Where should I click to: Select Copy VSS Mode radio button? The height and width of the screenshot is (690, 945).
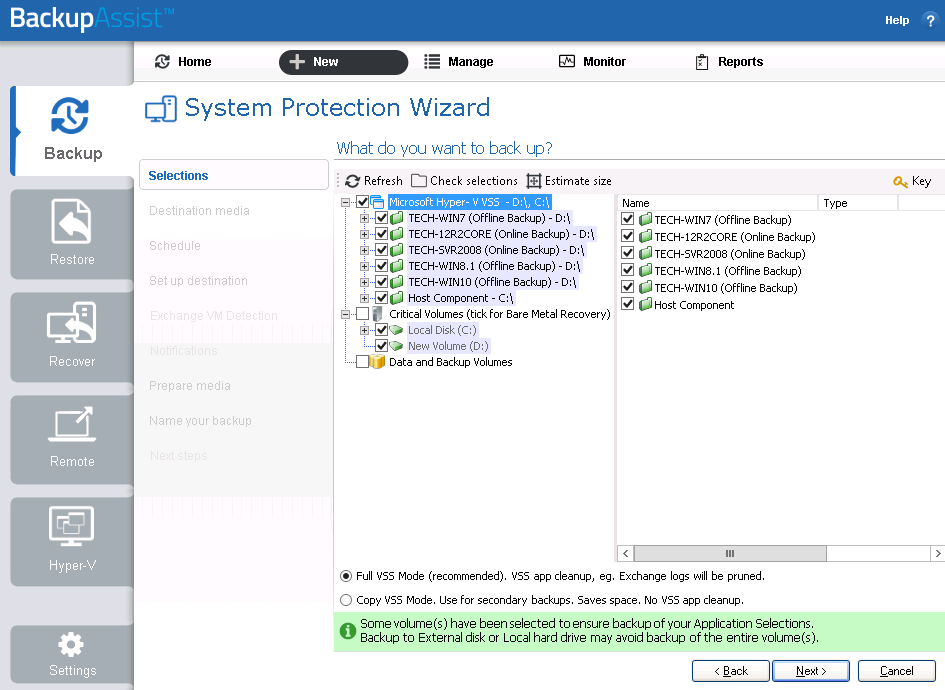(x=346, y=600)
